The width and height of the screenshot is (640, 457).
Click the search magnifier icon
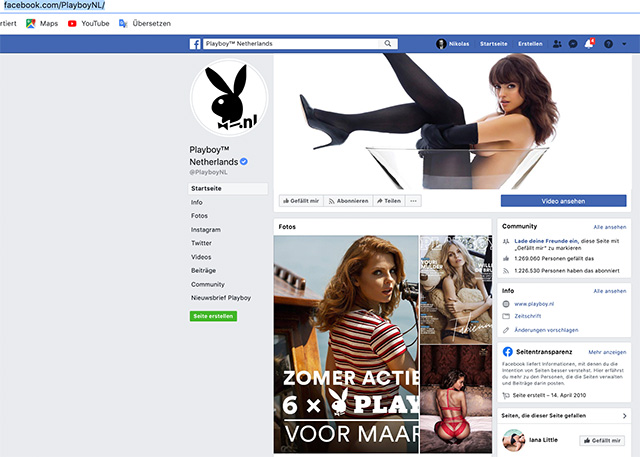387,44
